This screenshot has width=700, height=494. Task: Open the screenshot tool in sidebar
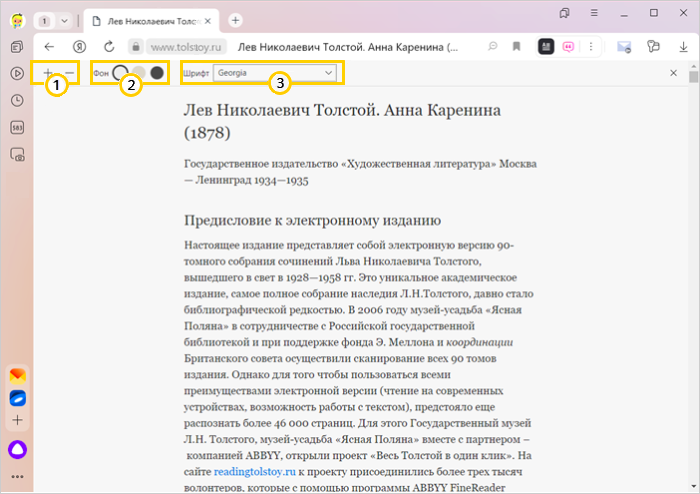[x=18, y=154]
